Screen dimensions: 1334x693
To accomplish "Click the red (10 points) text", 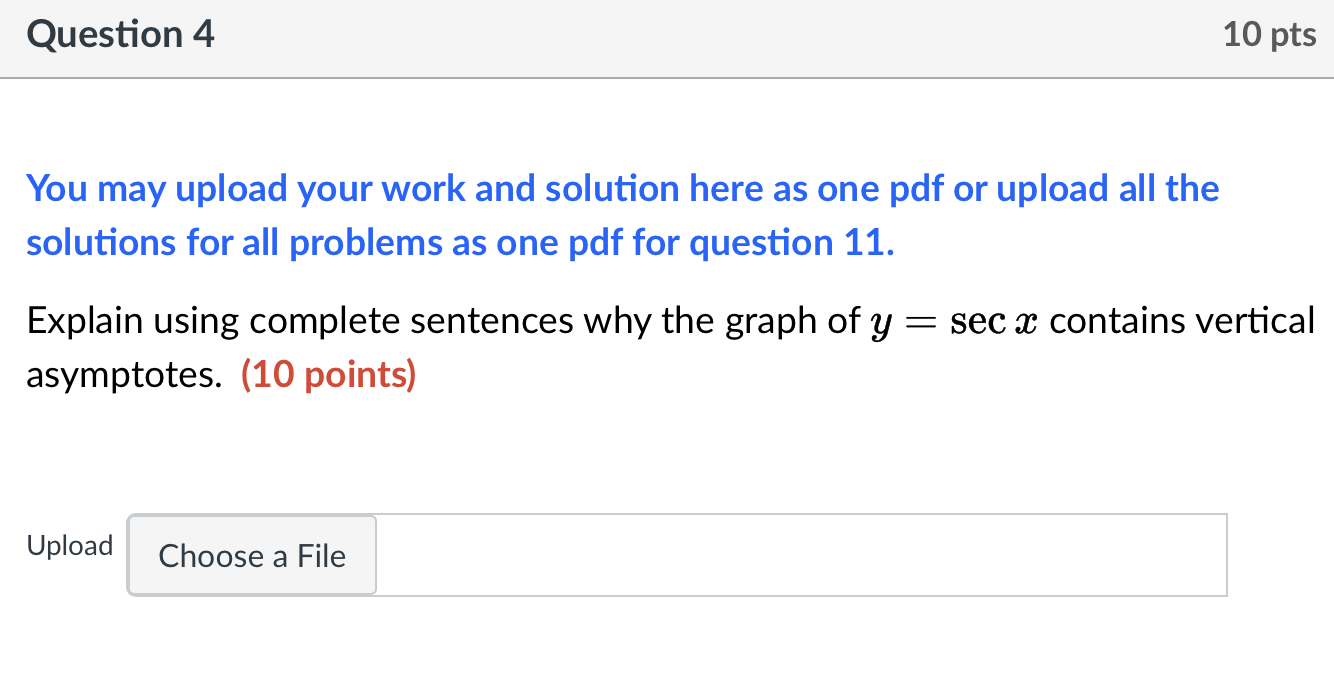I will 330,374.
